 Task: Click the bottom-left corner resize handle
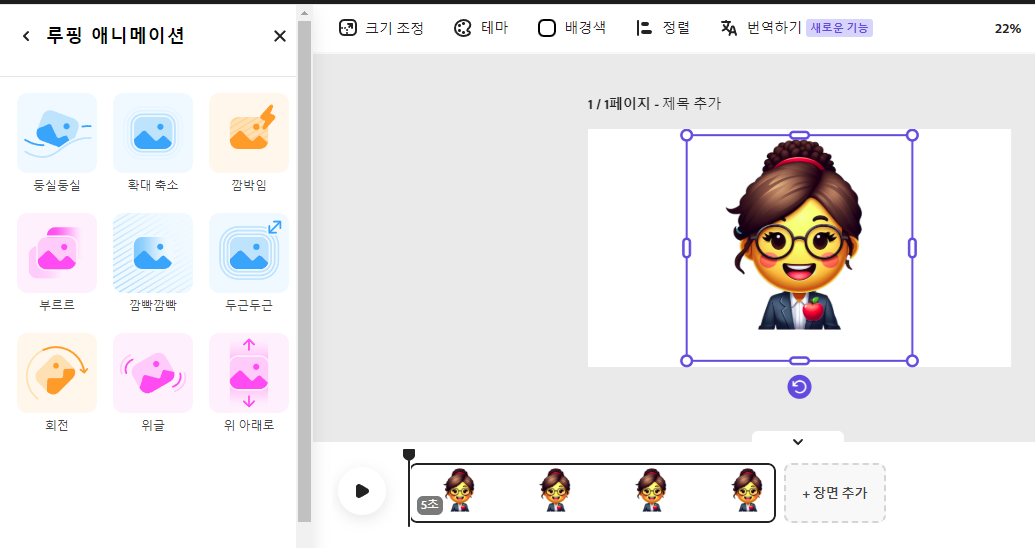point(686,360)
